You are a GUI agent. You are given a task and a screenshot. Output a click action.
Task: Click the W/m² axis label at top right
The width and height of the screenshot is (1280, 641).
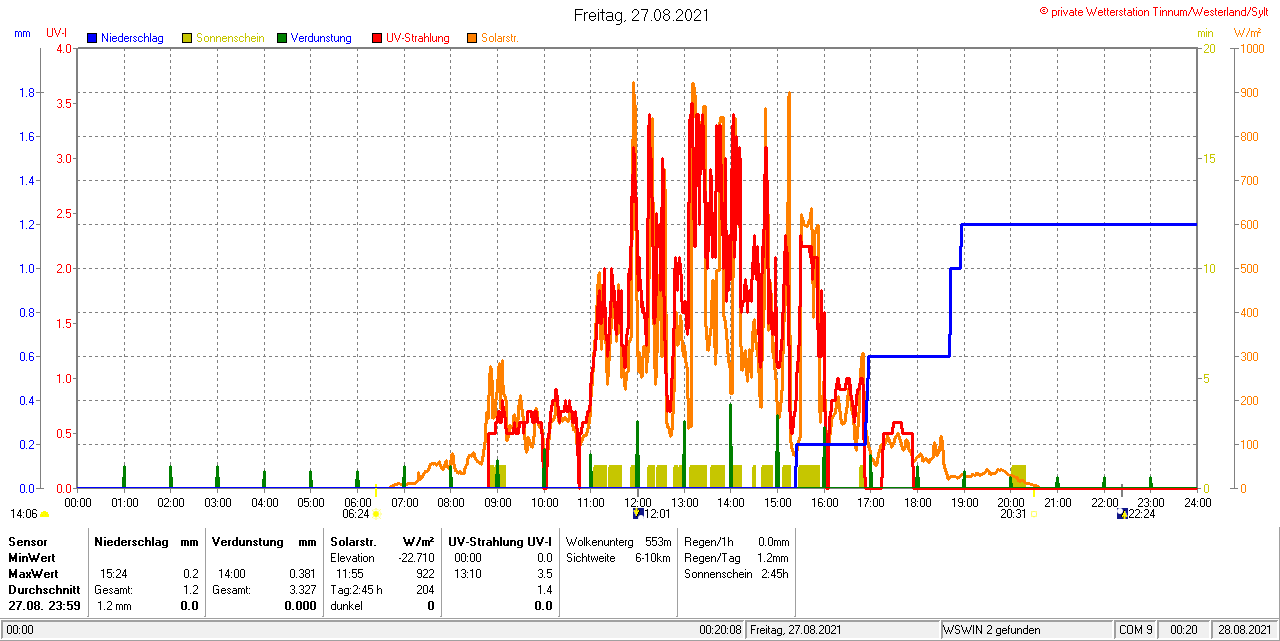pos(1247,33)
